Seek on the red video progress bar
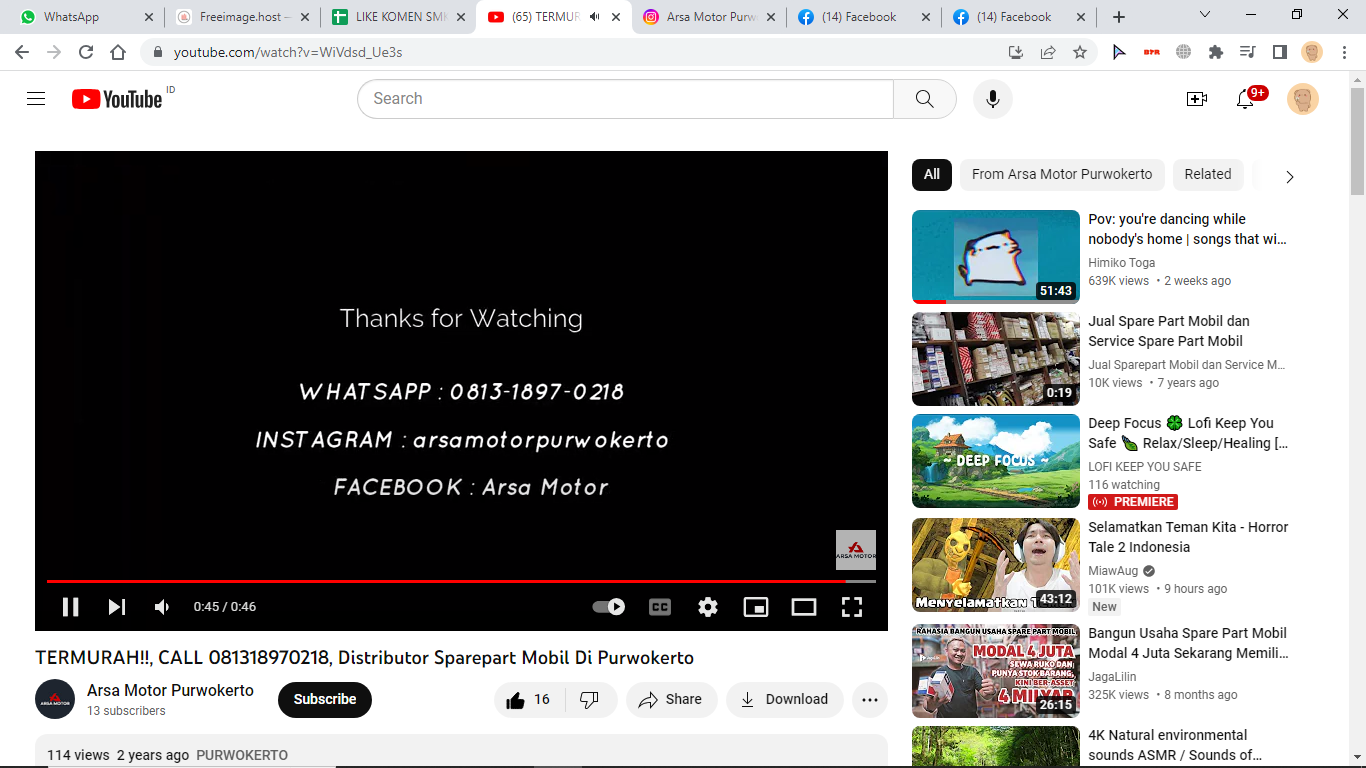 [x=461, y=581]
